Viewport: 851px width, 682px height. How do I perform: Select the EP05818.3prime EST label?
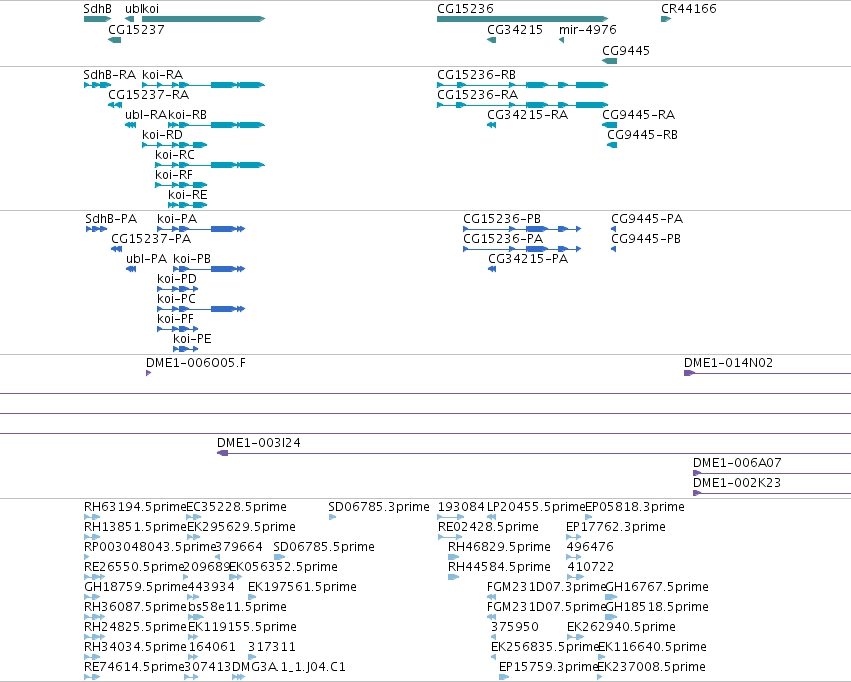point(635,507)
